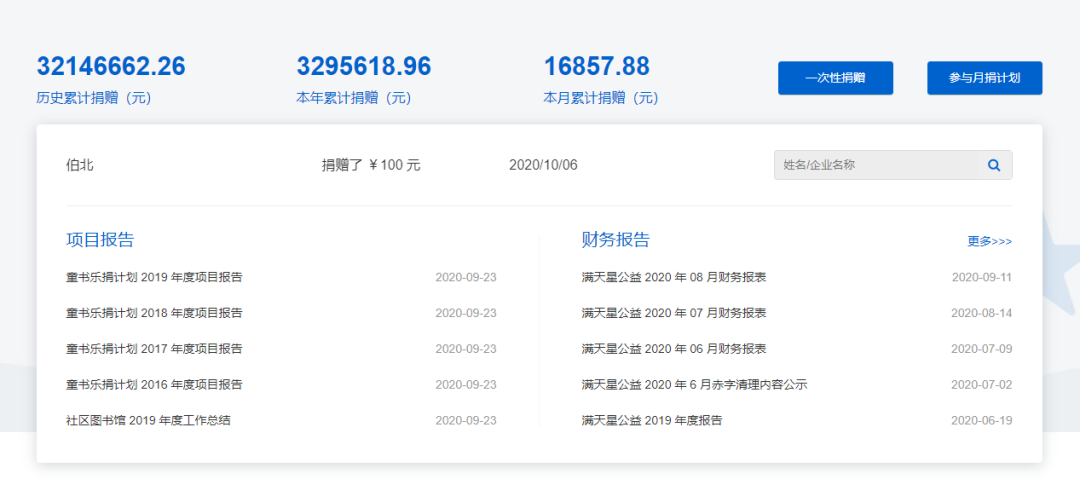The height and width of the screenshot is (485, 1080).
Task: Click the 本月累计捐赠（元） label
Action: click(601, 98)
